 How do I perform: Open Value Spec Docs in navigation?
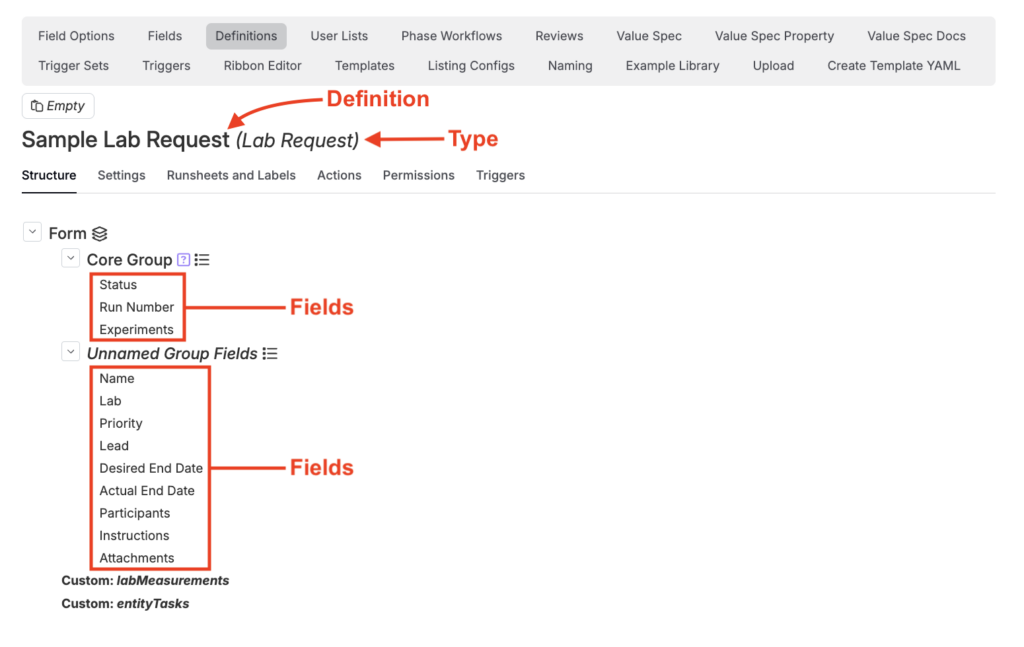click(916, 36)
